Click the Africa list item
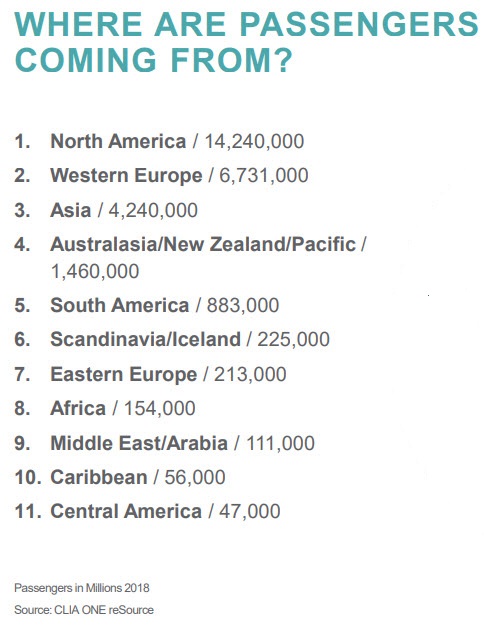The height and width of the screenshot is (625, 484). [x=105, y=408]
